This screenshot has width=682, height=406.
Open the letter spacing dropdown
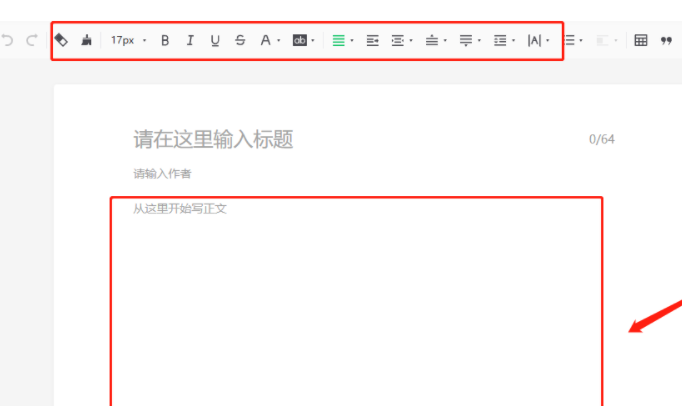tap(538, 41)
